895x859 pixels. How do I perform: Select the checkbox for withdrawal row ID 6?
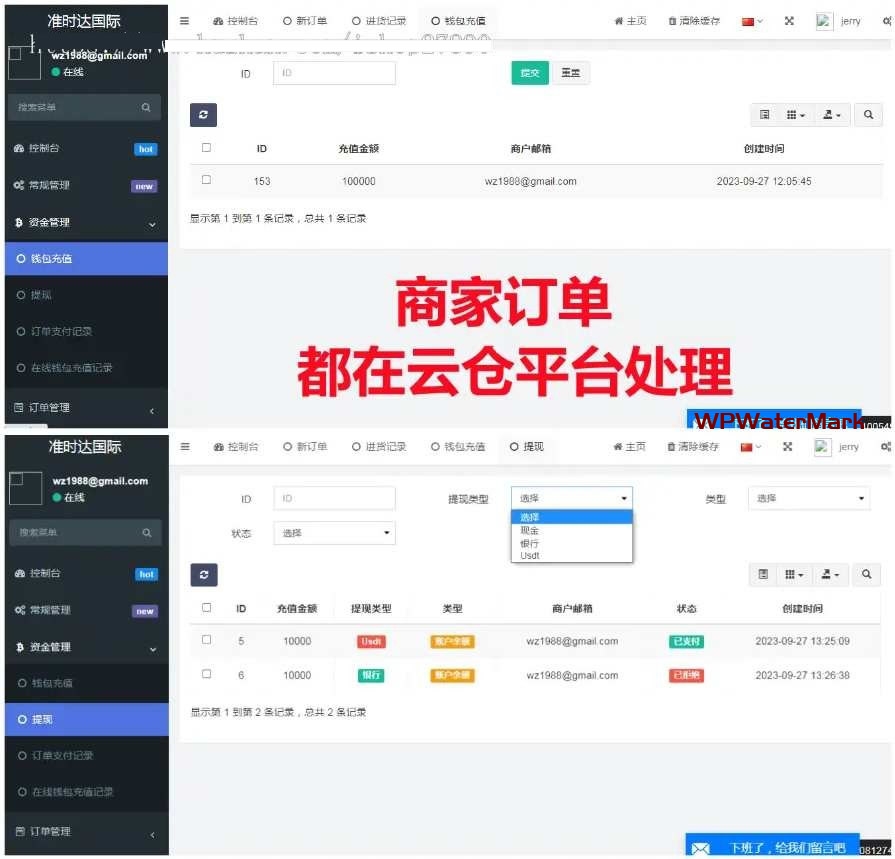coord(206,674)
